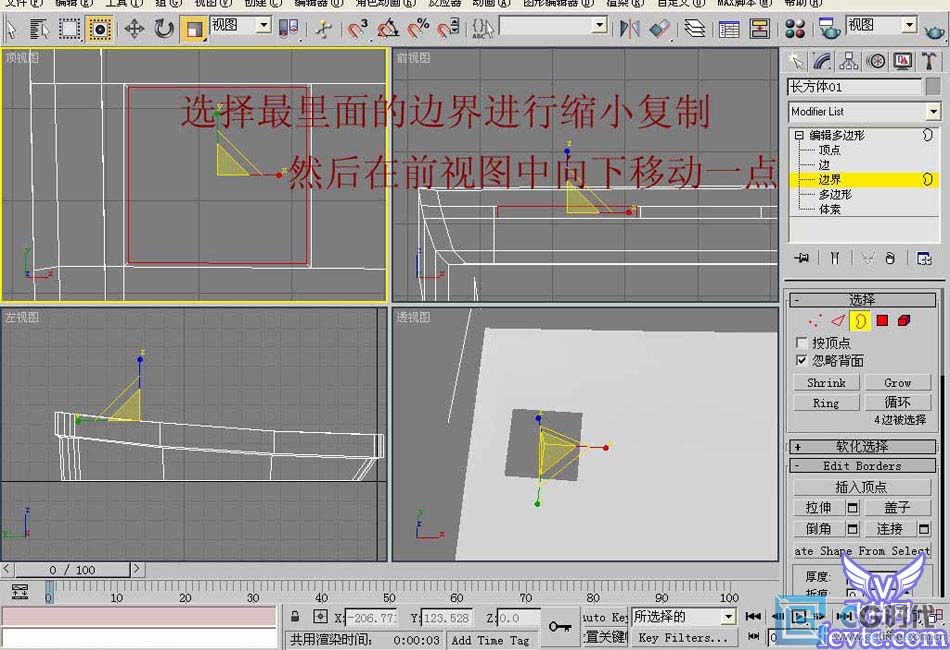Choose Edge selection level triangle icon
The width and height of the screenshot is (950, 650).
[x=838, y=321]
